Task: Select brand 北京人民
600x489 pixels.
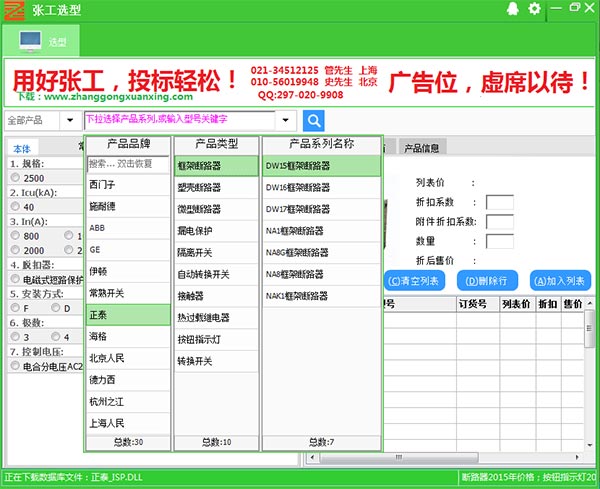Action: pos(128,359)
